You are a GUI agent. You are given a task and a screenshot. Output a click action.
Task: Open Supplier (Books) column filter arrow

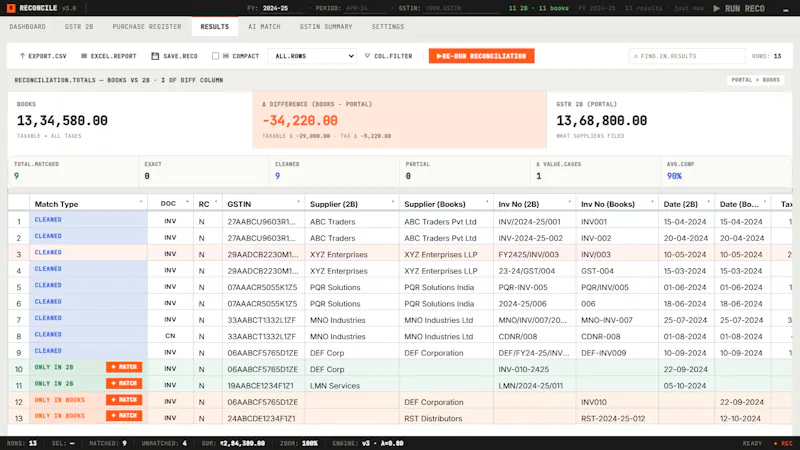[x=487, y=203]
